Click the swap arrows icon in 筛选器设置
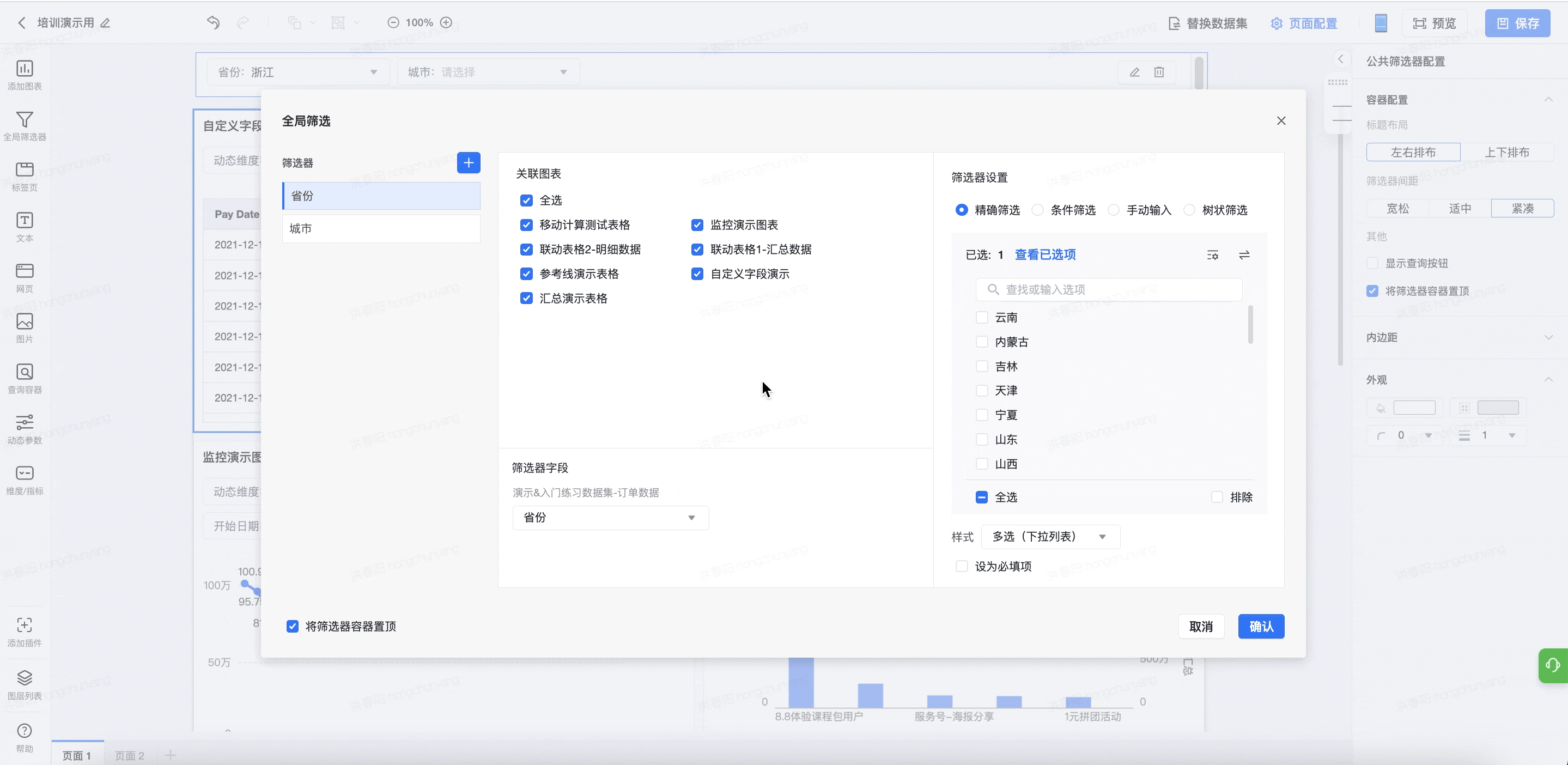The width and height of the screenshot is (1568, 765). pyautogui.click(x=1244, y=255)
